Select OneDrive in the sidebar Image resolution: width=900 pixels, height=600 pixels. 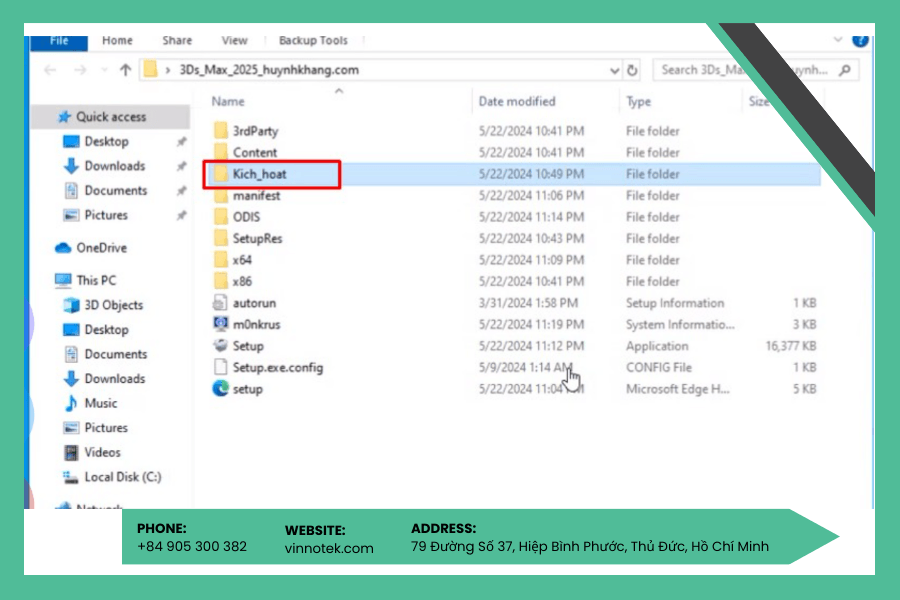pos(102,248)
